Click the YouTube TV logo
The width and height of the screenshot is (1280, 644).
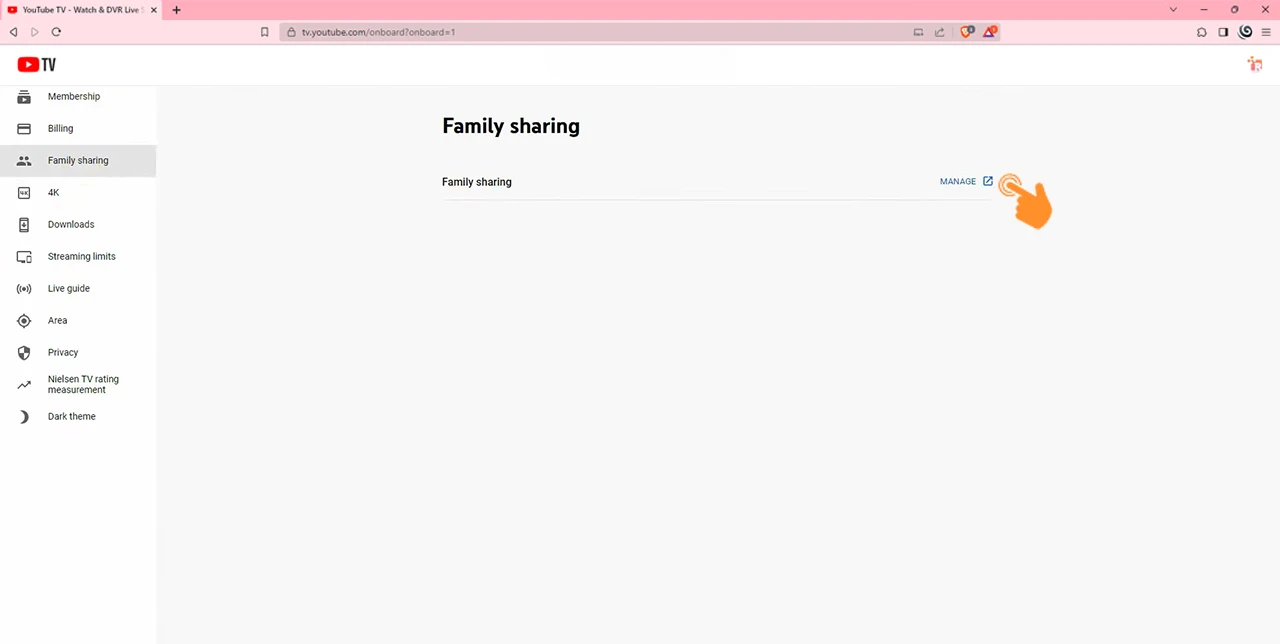coord(36,64)
